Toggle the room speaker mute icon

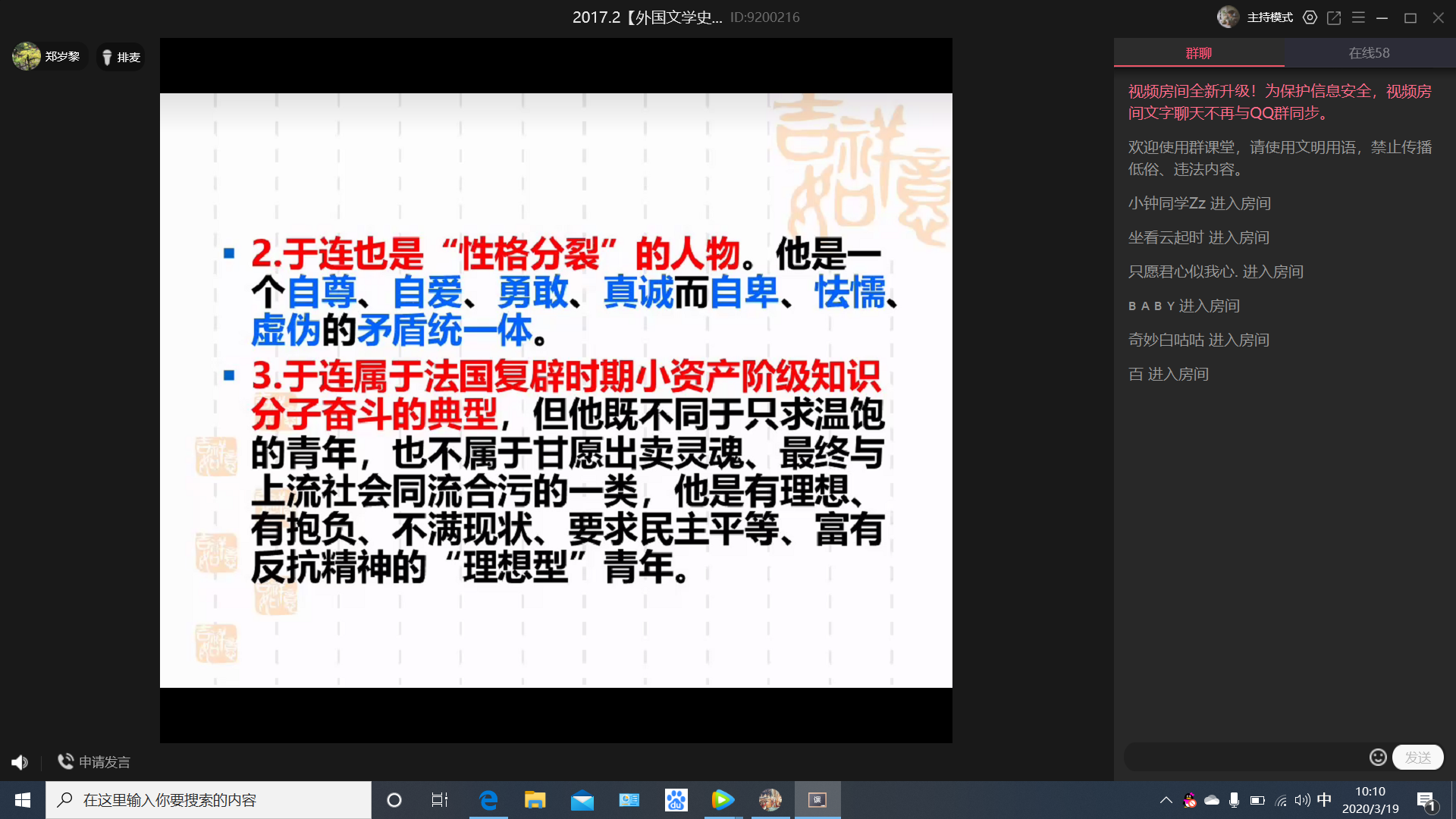click(x=20, y=762)
